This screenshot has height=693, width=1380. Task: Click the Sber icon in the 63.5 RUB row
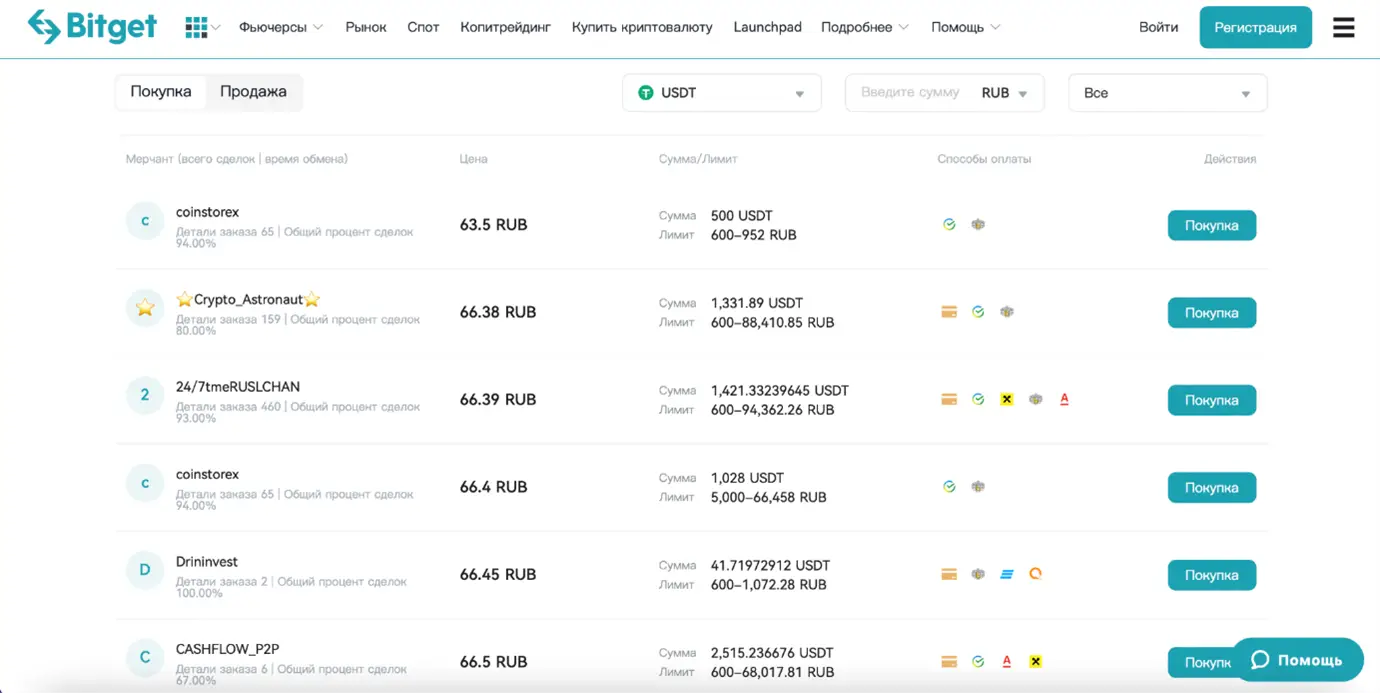(949, 225)
